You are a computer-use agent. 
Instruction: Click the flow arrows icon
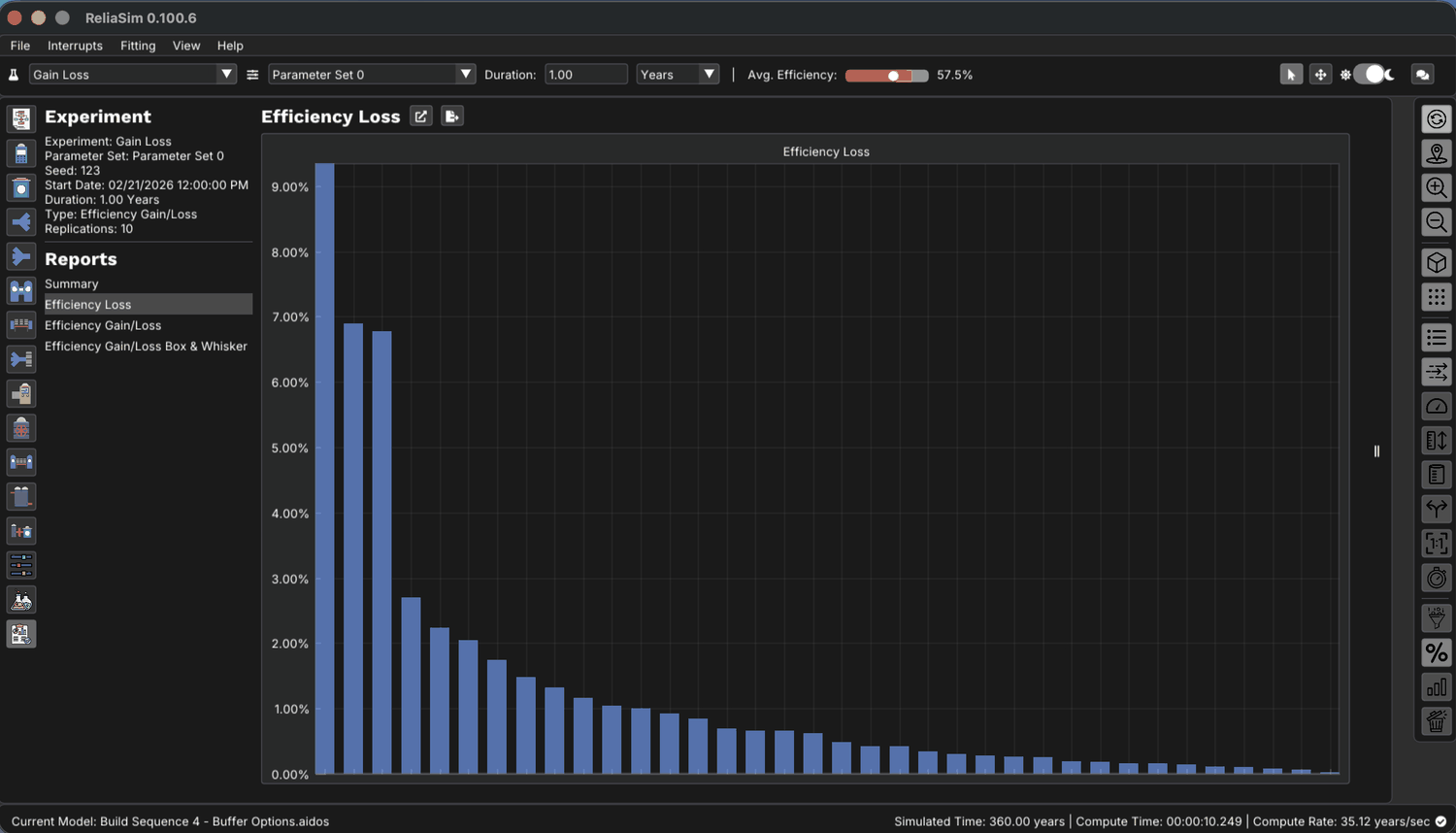coord(1437,372)
